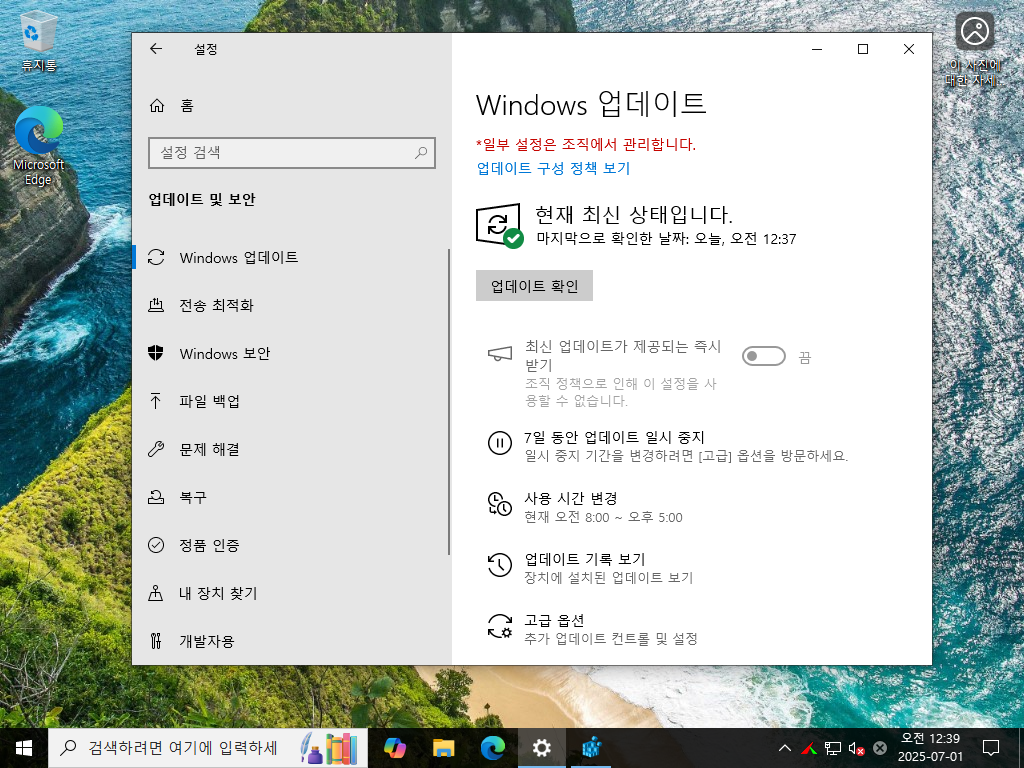This screenshot has height=768, width=1024.
Task: Click the taskbar search box
Action: pyautogui.click(x=208, y=748)
